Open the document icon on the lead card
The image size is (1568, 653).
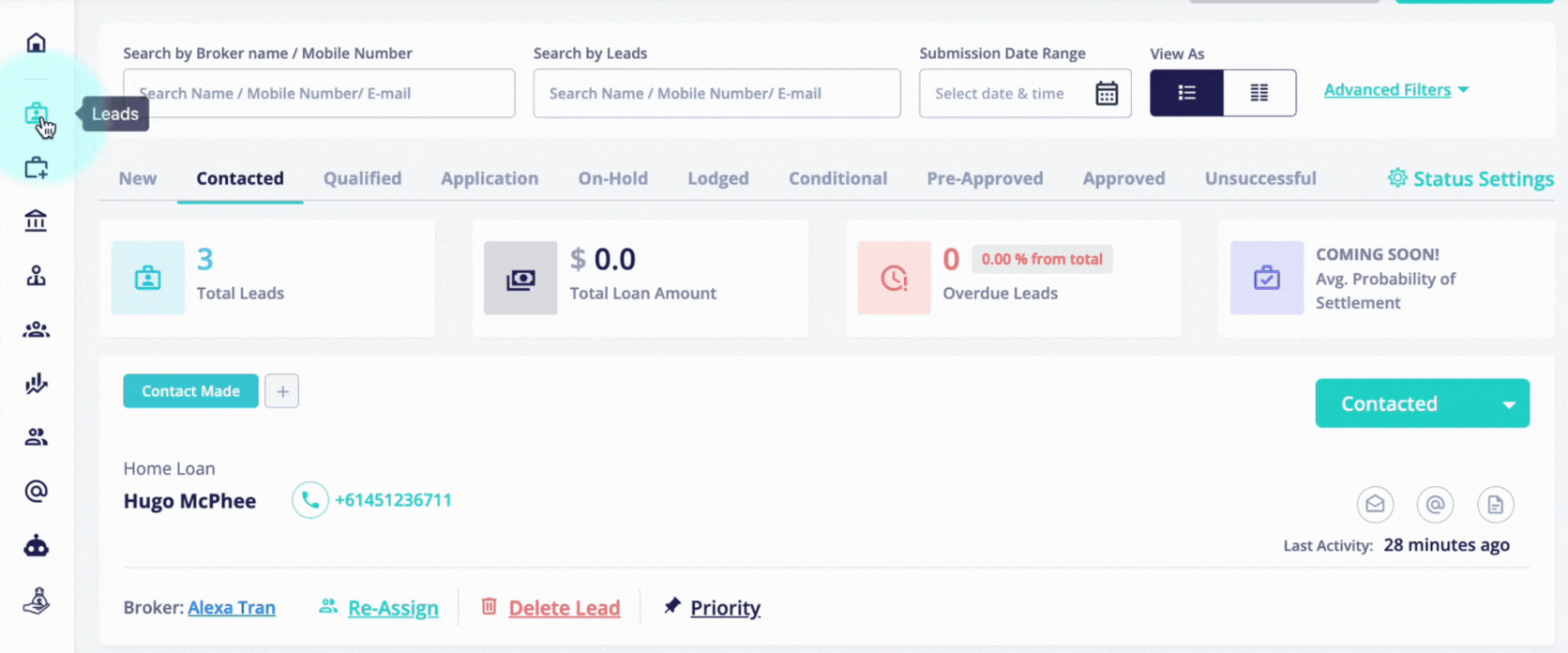[x=1496, y=504]
